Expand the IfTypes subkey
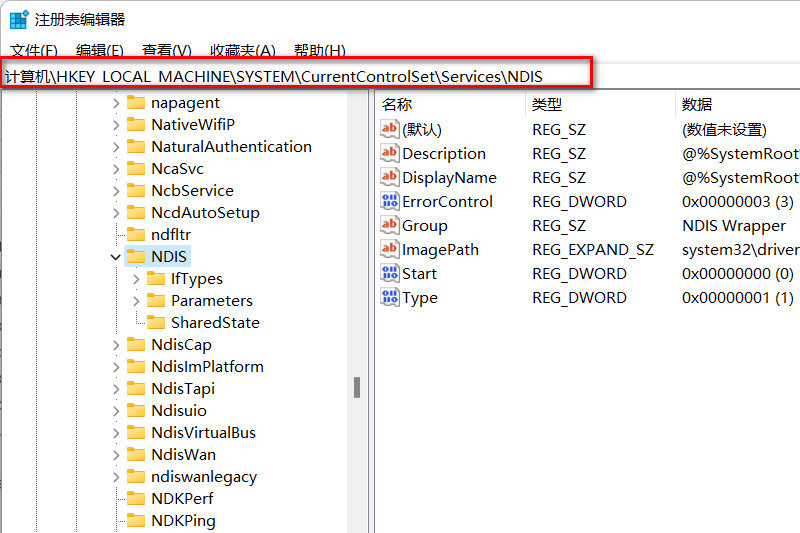This screenshot has height=533, width=800. 136,279
